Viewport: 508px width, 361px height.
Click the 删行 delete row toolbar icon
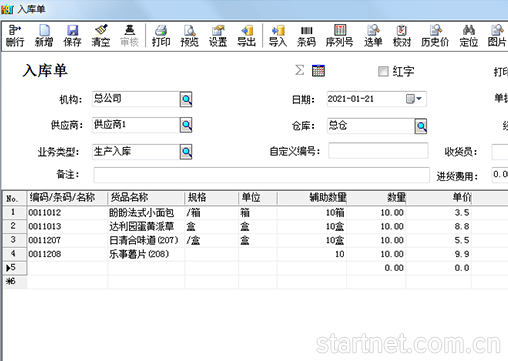(x=15, y=36)
